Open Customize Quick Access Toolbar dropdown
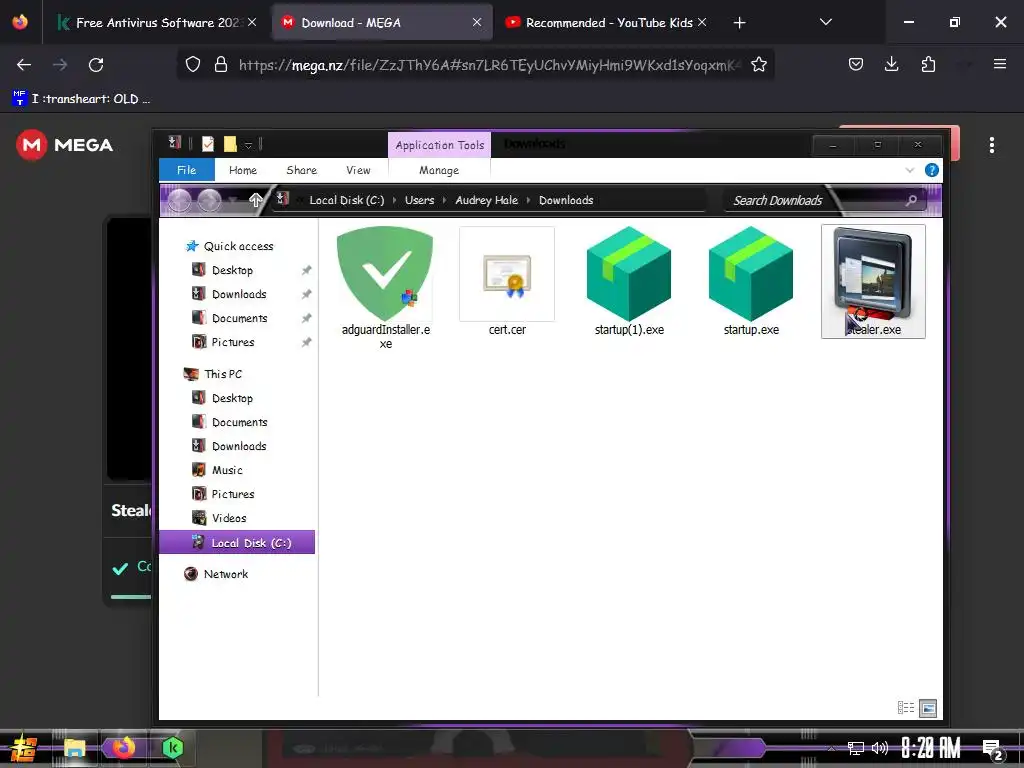Viewport: 1024px width, 768px height. (x=248, y=144)
